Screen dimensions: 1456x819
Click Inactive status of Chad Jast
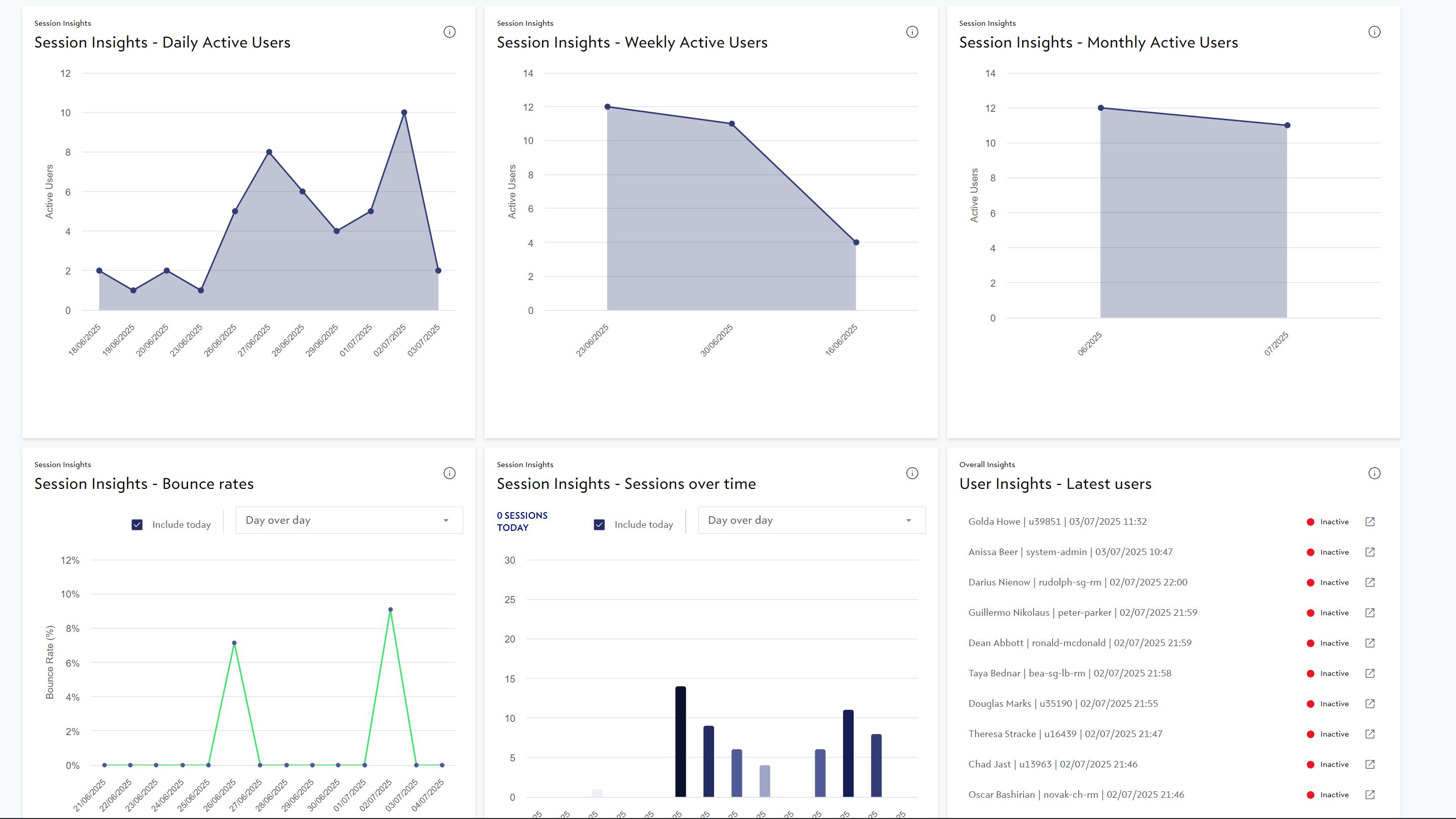point(1328,764)
